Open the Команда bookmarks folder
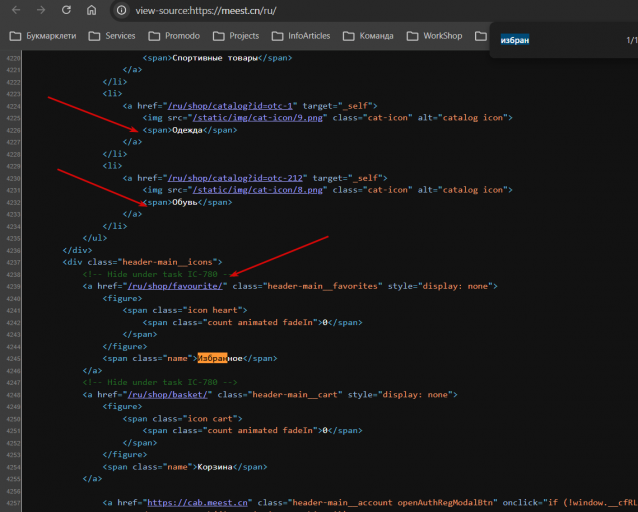The width and height of the screenshot is (638, 512). [368, 36]
